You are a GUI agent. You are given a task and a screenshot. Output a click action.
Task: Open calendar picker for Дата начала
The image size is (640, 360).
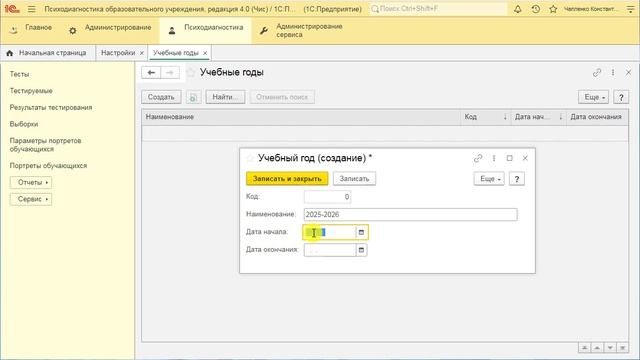361,232
